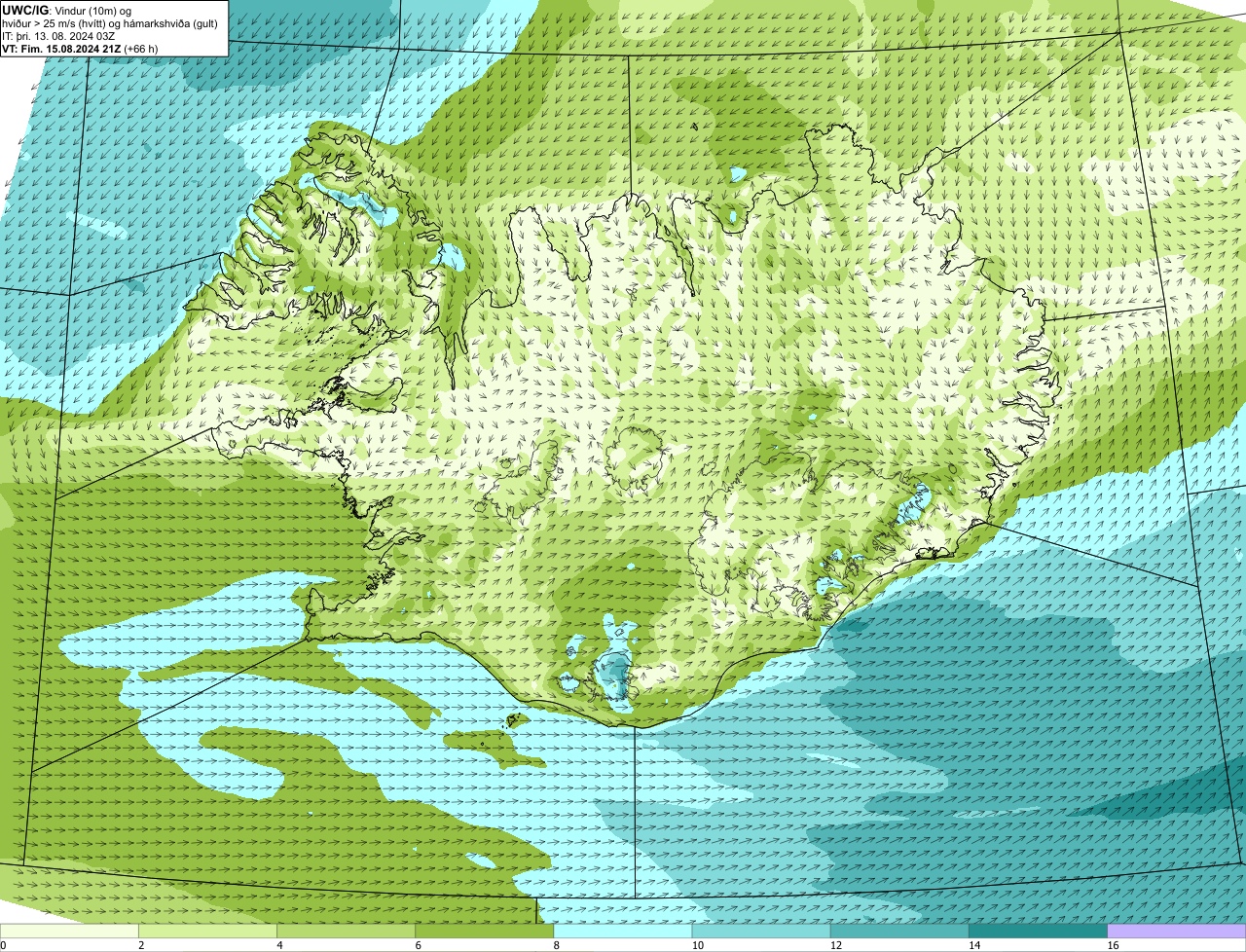
Task: Click the 2–4 m/s light green legend swatch
Action: tap(207, 931)
